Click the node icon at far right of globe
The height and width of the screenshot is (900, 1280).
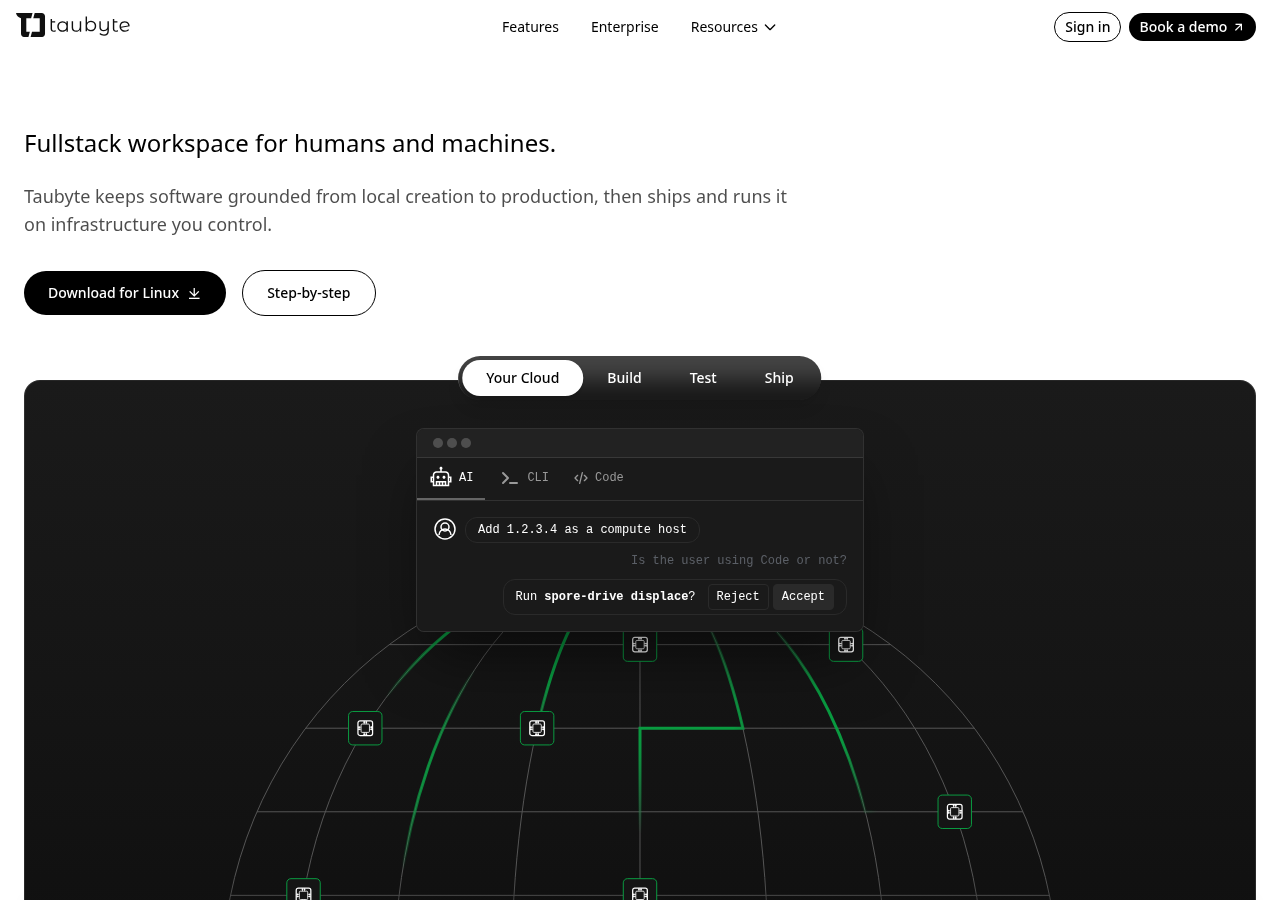pyautogui.click(x=955, y=812)
